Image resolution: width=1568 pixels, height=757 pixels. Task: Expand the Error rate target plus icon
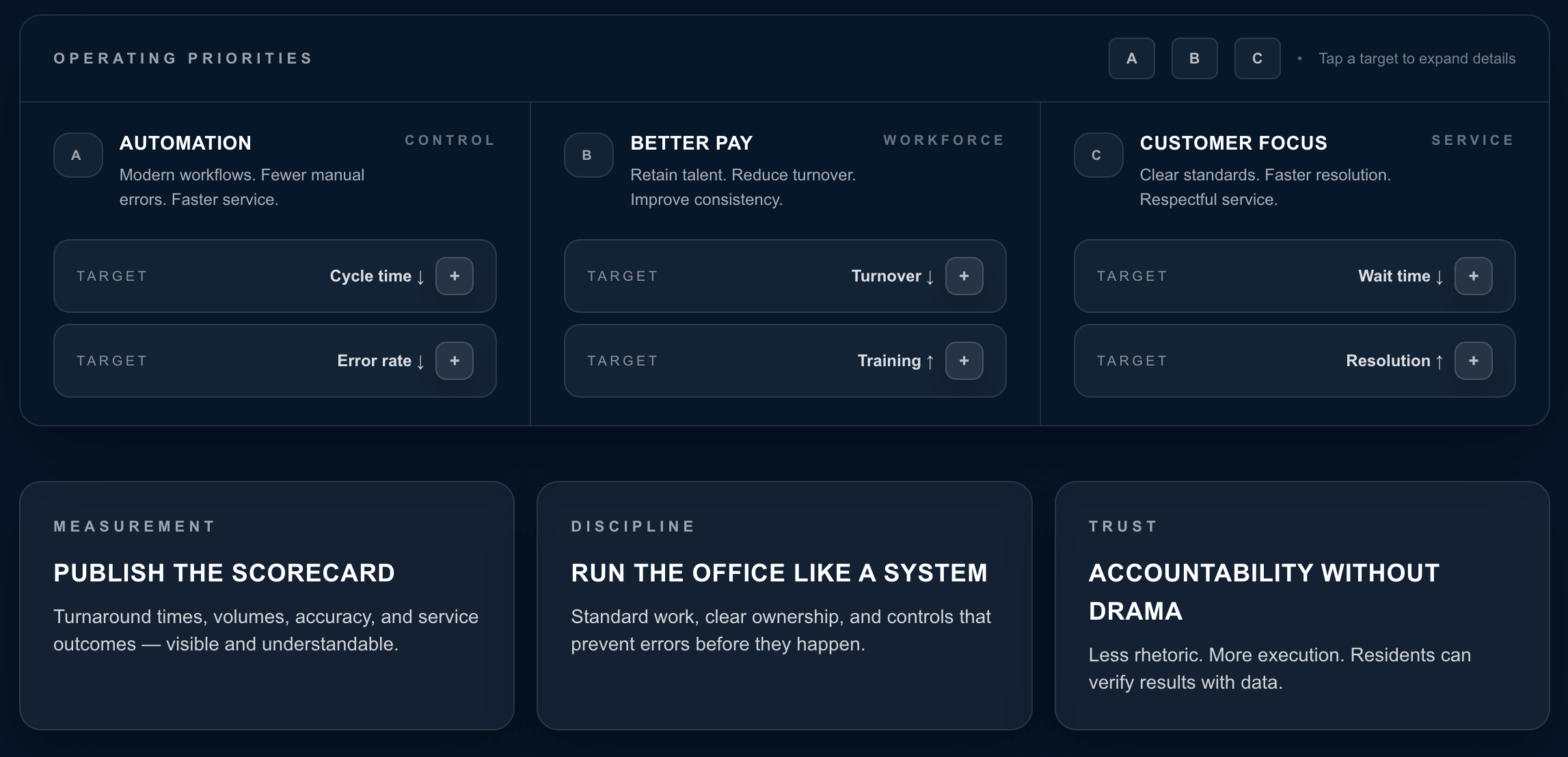pyautogui.click(x=455, y=361)
